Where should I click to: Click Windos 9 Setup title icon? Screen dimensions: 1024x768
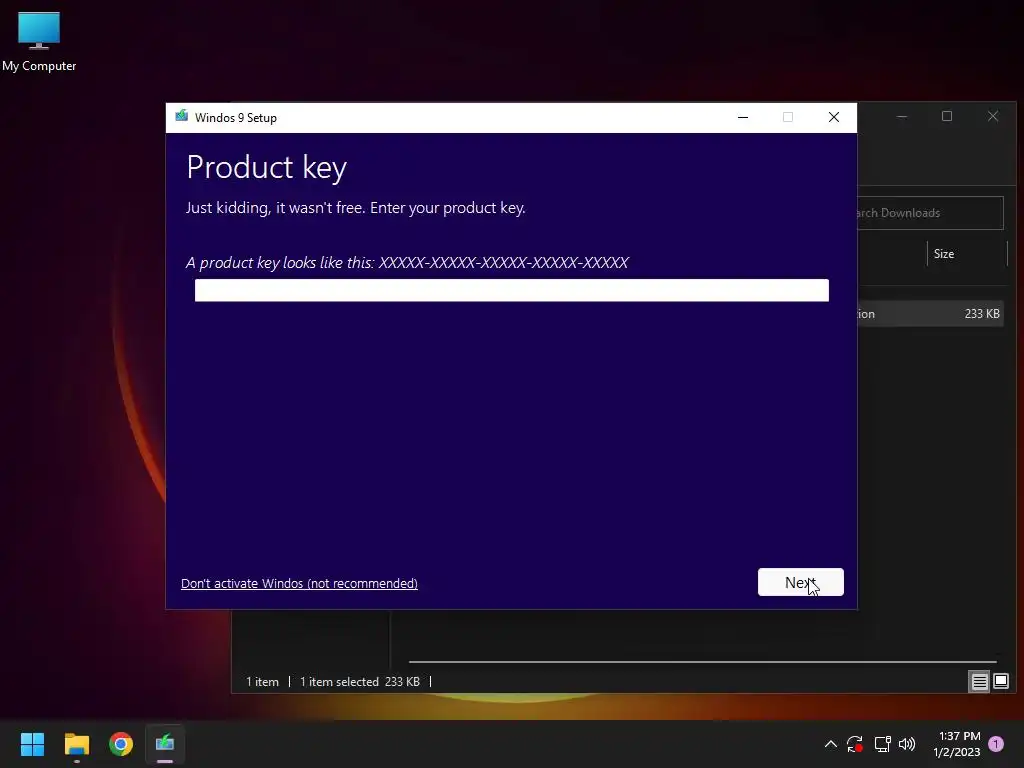tap(182, 117)
